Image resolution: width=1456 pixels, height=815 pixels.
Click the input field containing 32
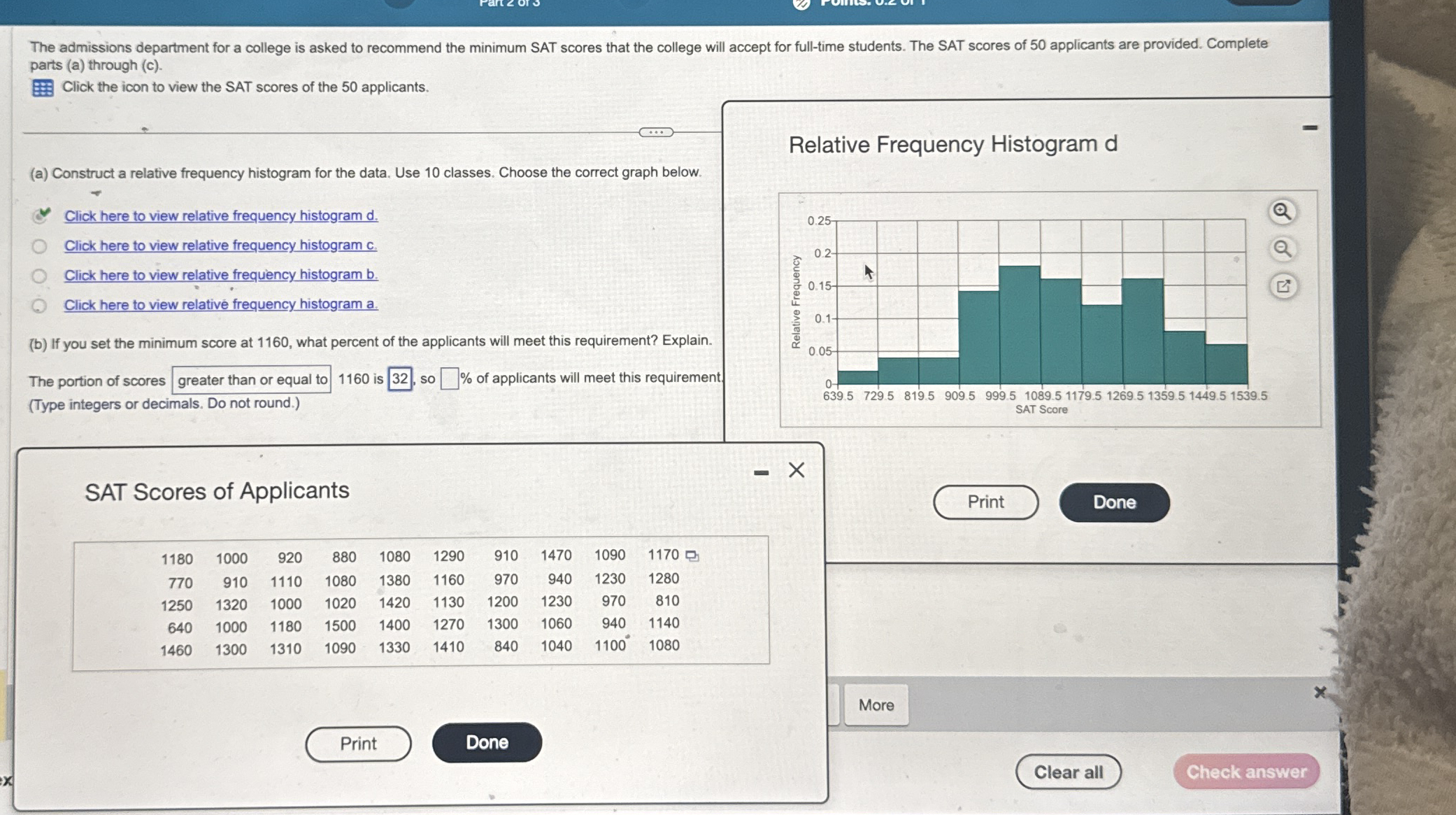pyautogui.click(x=400, y=378)
